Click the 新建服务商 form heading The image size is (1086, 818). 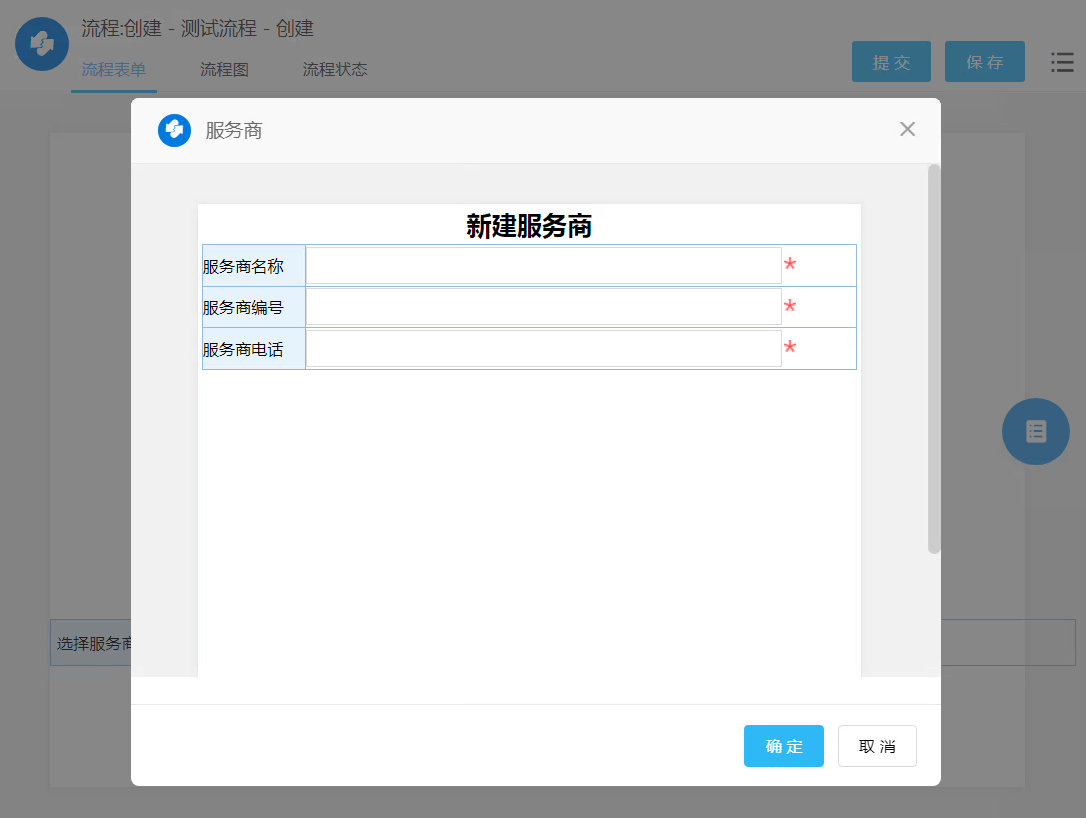click(529, 226)
